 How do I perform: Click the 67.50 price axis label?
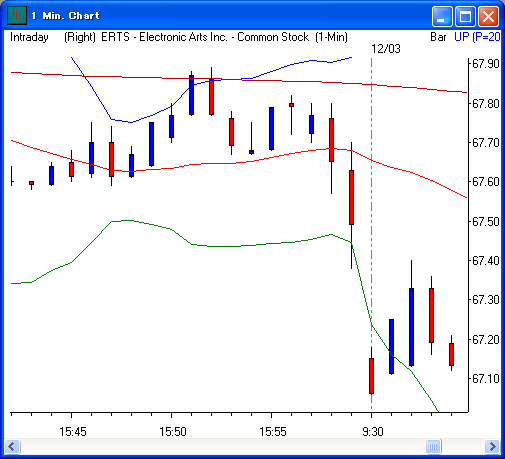[x=486, y=221]
